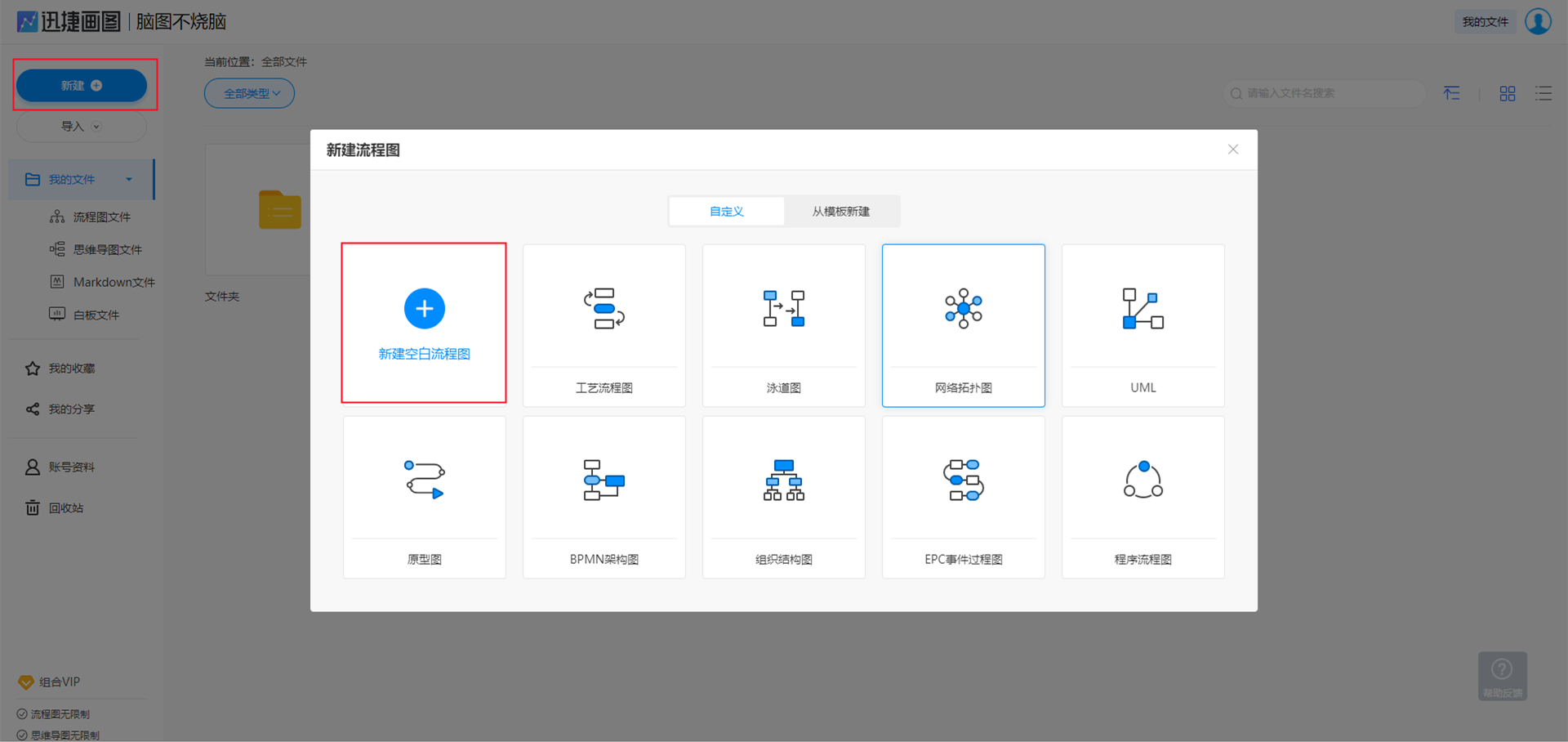Switch to the 从模板新建 tab
This screenshot has height=742, width=1568.
(x=840, y=212)
